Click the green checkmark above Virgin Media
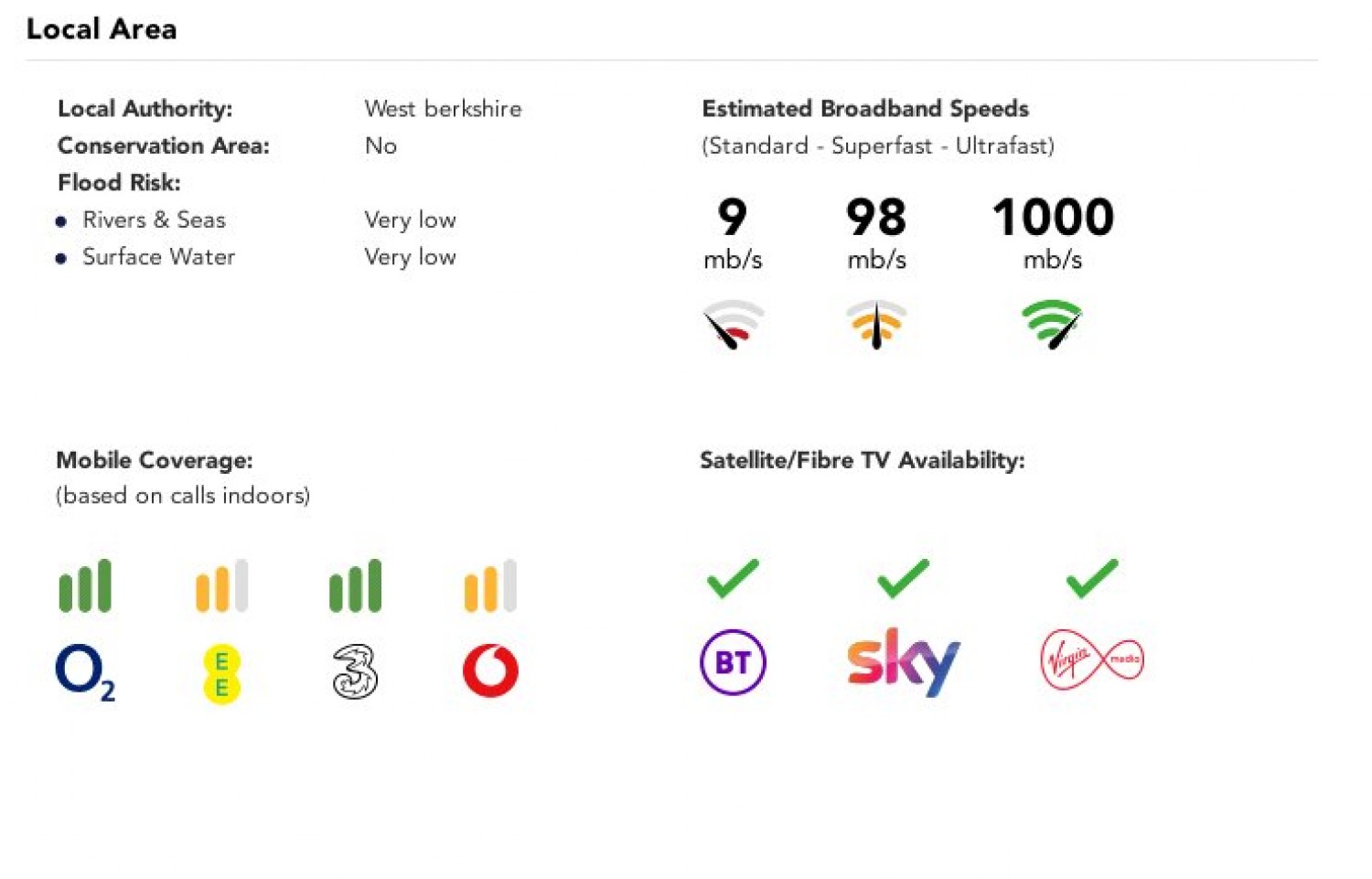This screenshot has height=879, width=1372. point(1092,578)
